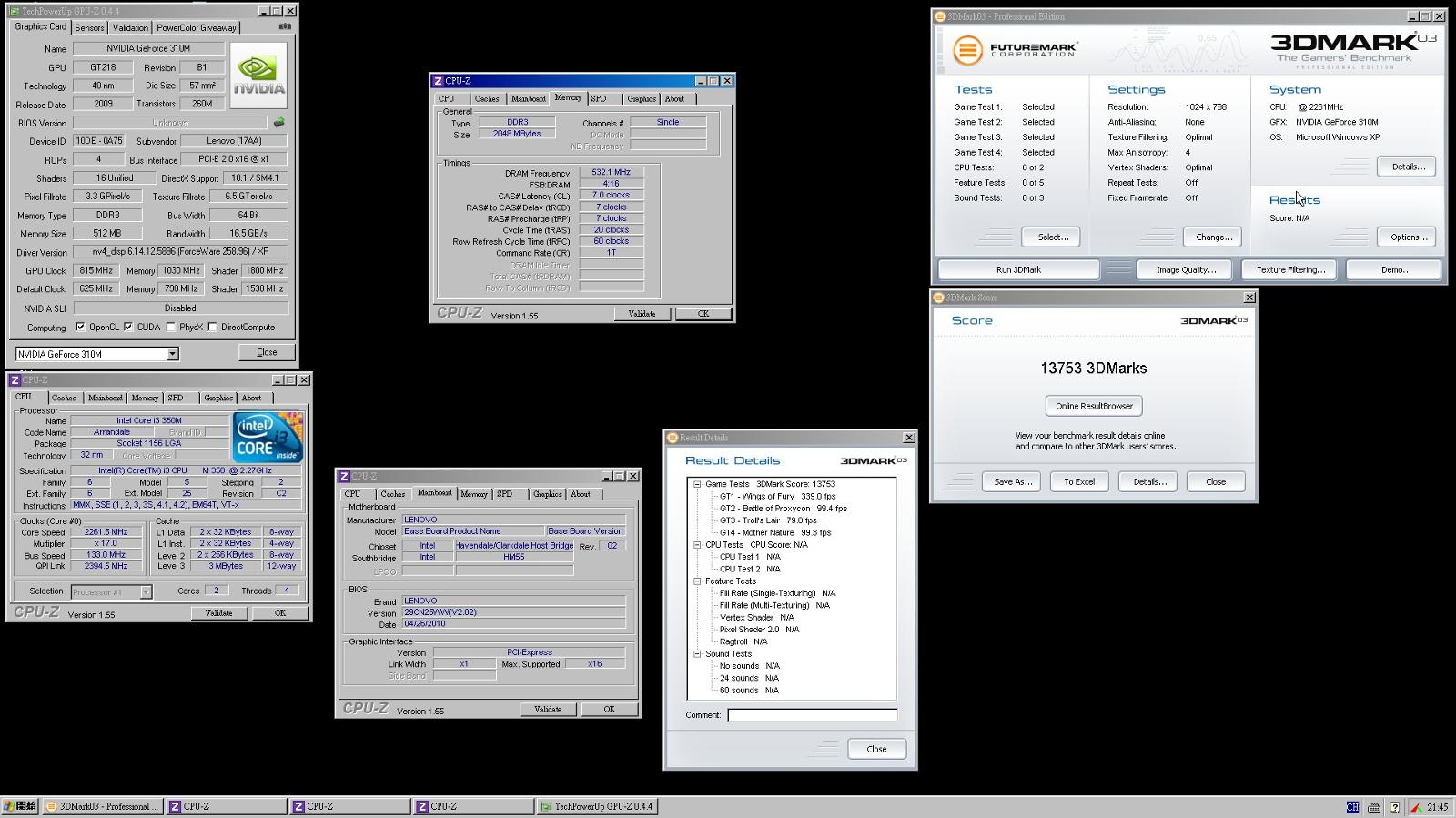The width and height of the screenshot is (1456, 818).
Task: Click the Options button in 3DMark03
Action: (1408, 237)
